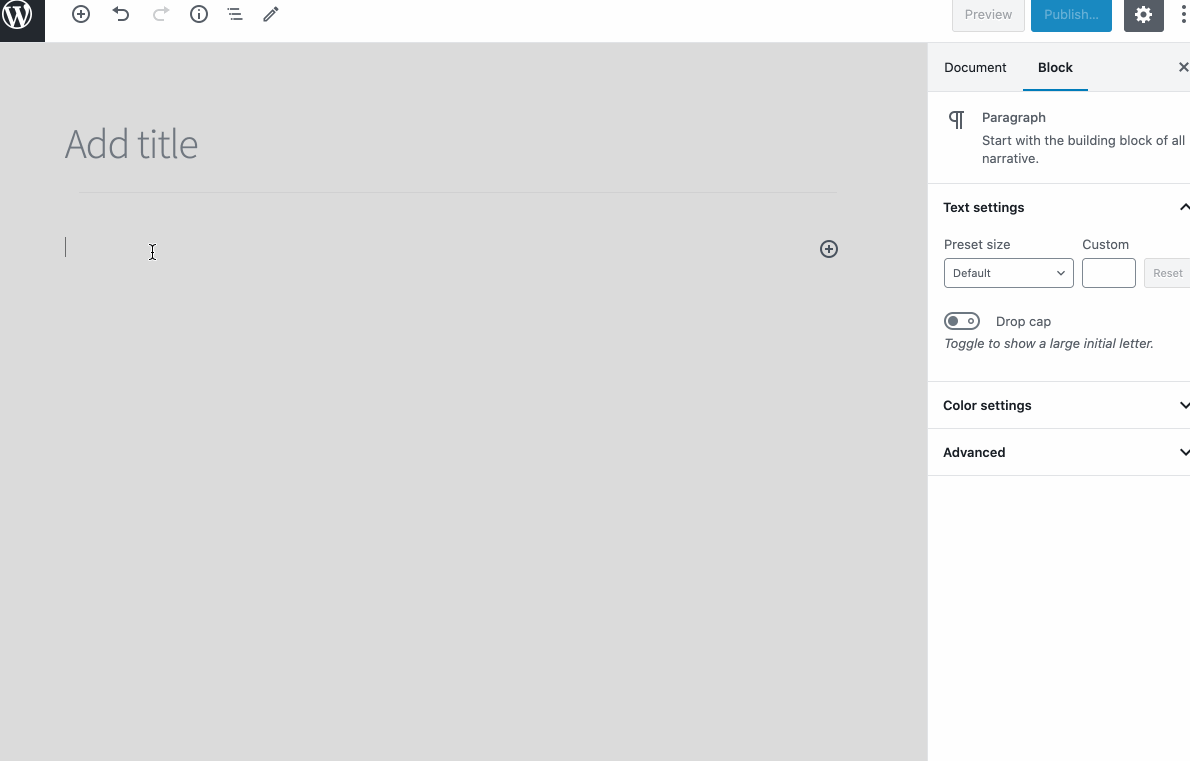Screen dimensions: 1190x761
Task: Close the settings sidebar with X
Action: click(x=1182, y=68)
